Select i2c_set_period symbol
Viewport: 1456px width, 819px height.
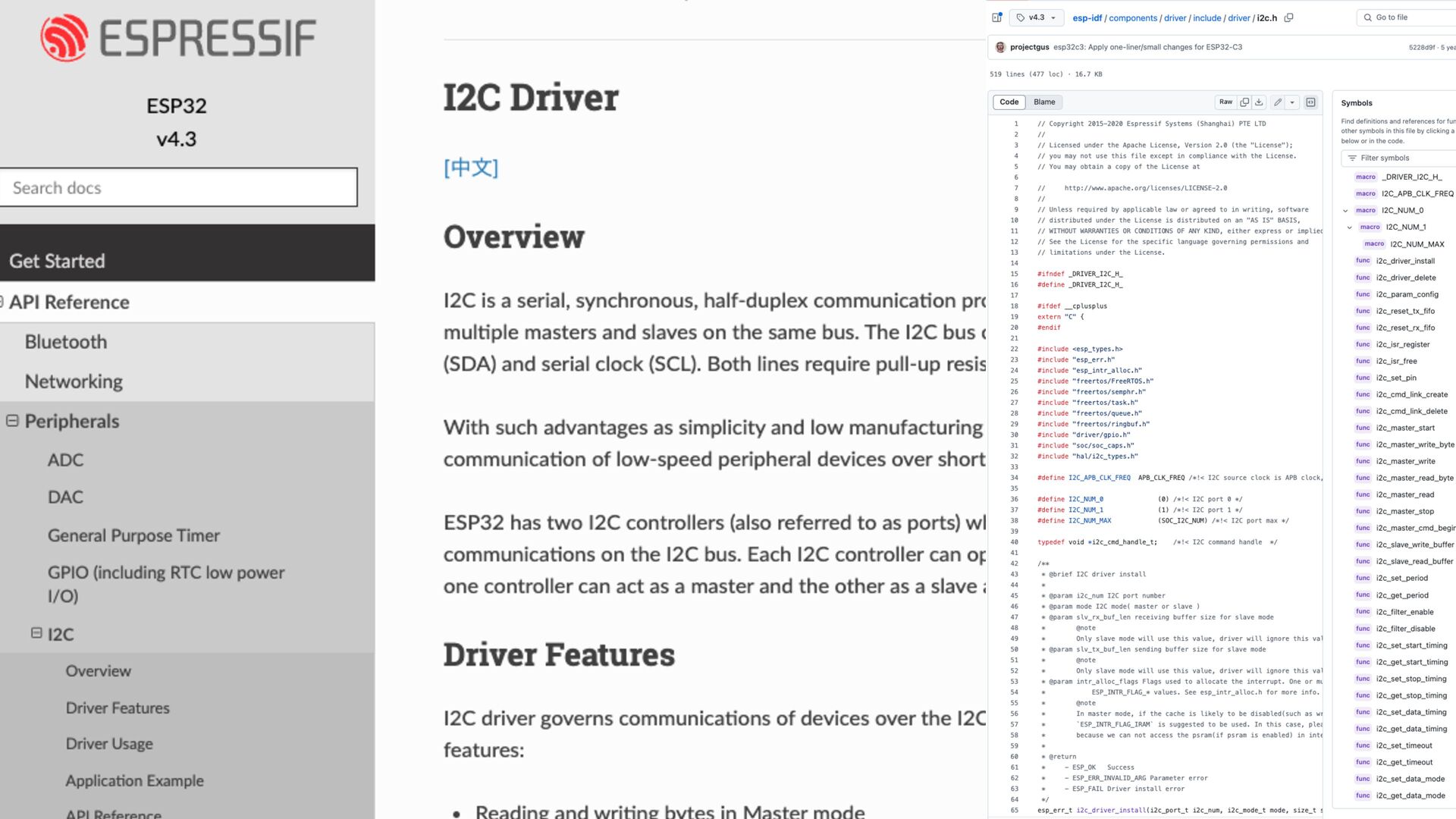[1402, 578]
